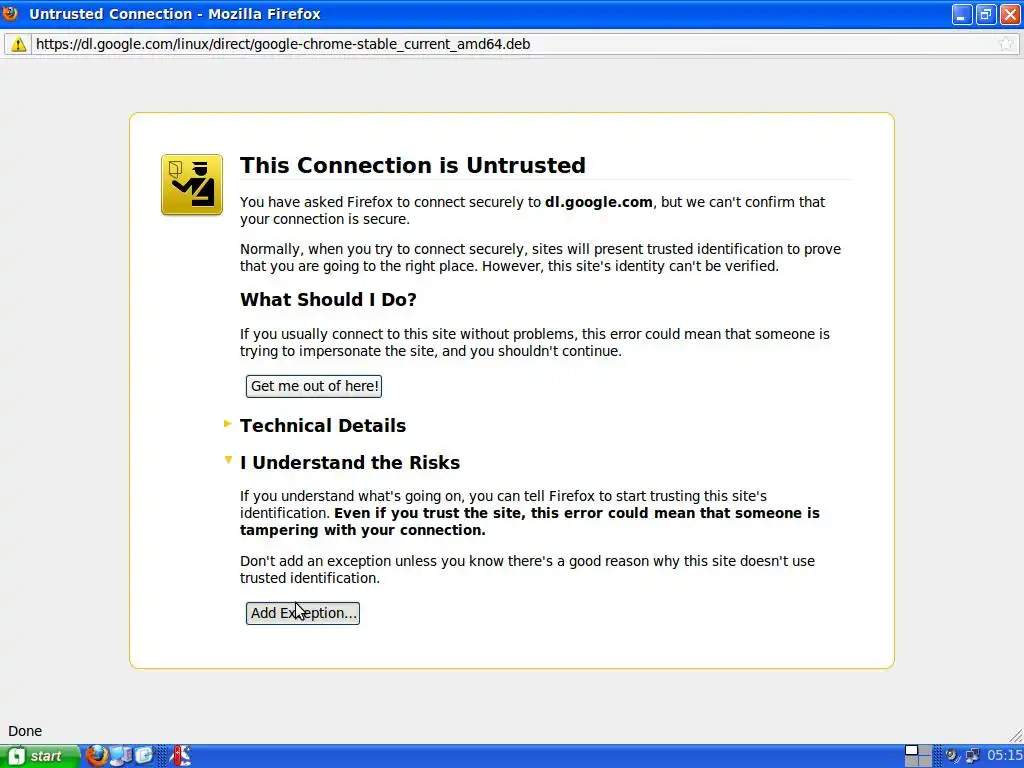Click the yellow untrusted-connection officer icon

[192, 185]
